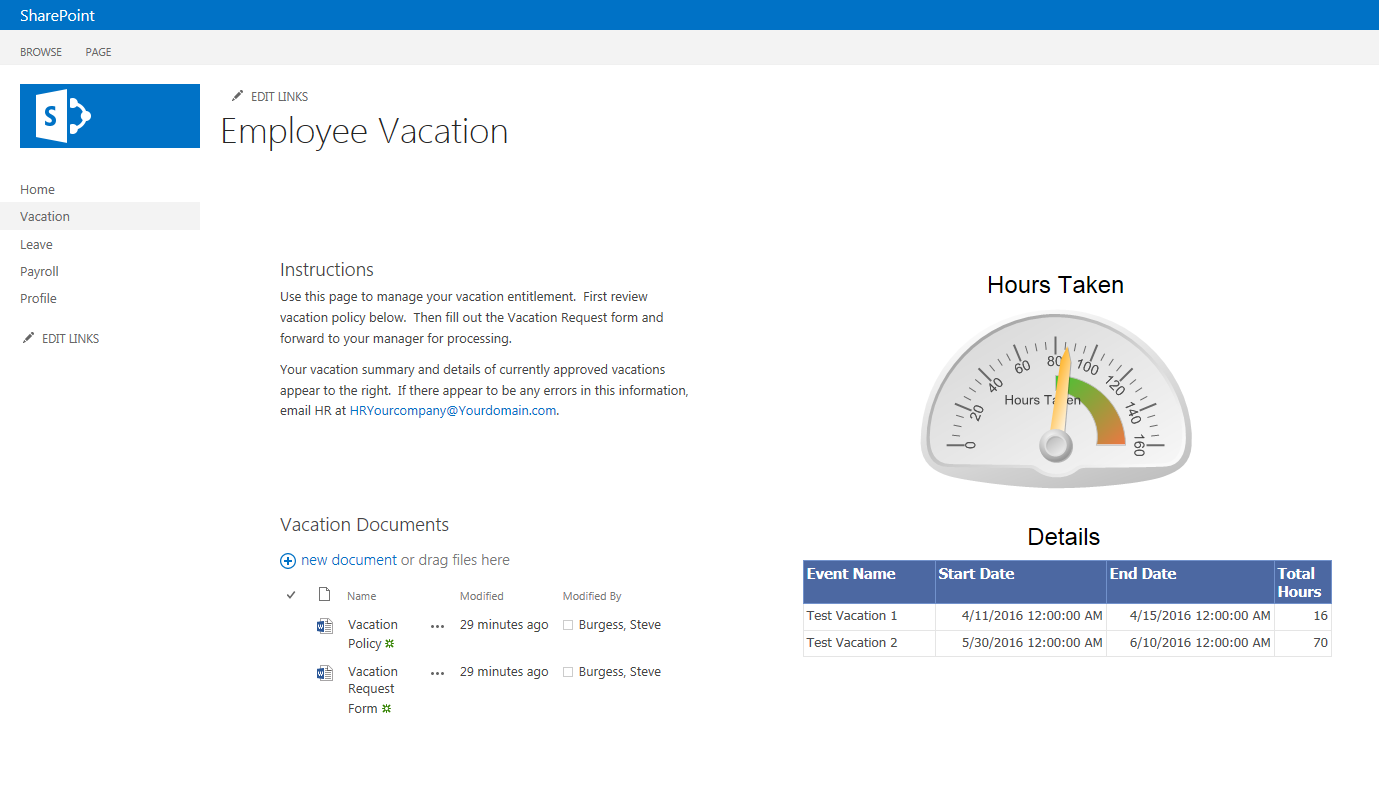Screen dimensions: 1379x790
Task: Click the Word icon beside Vacation Policy
Action: point(324,625)
